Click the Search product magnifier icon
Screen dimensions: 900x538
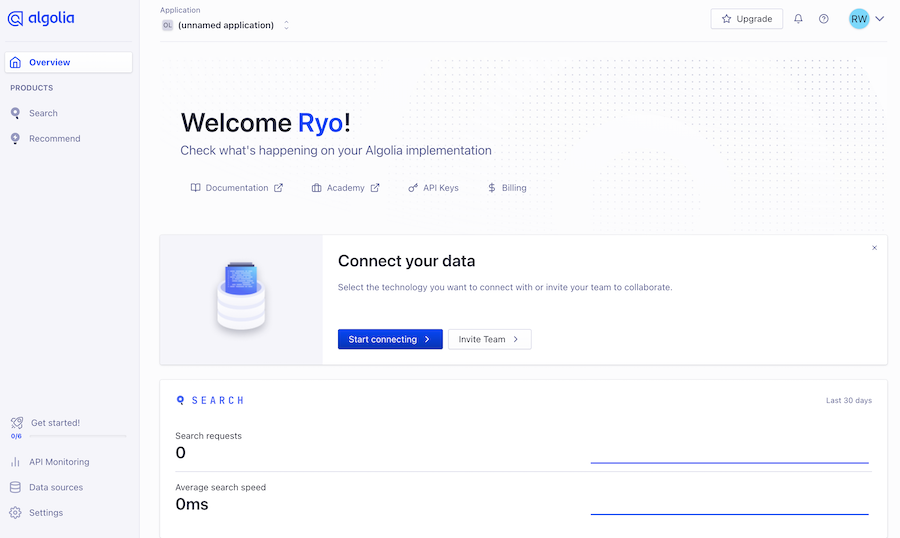pos(15,113)
